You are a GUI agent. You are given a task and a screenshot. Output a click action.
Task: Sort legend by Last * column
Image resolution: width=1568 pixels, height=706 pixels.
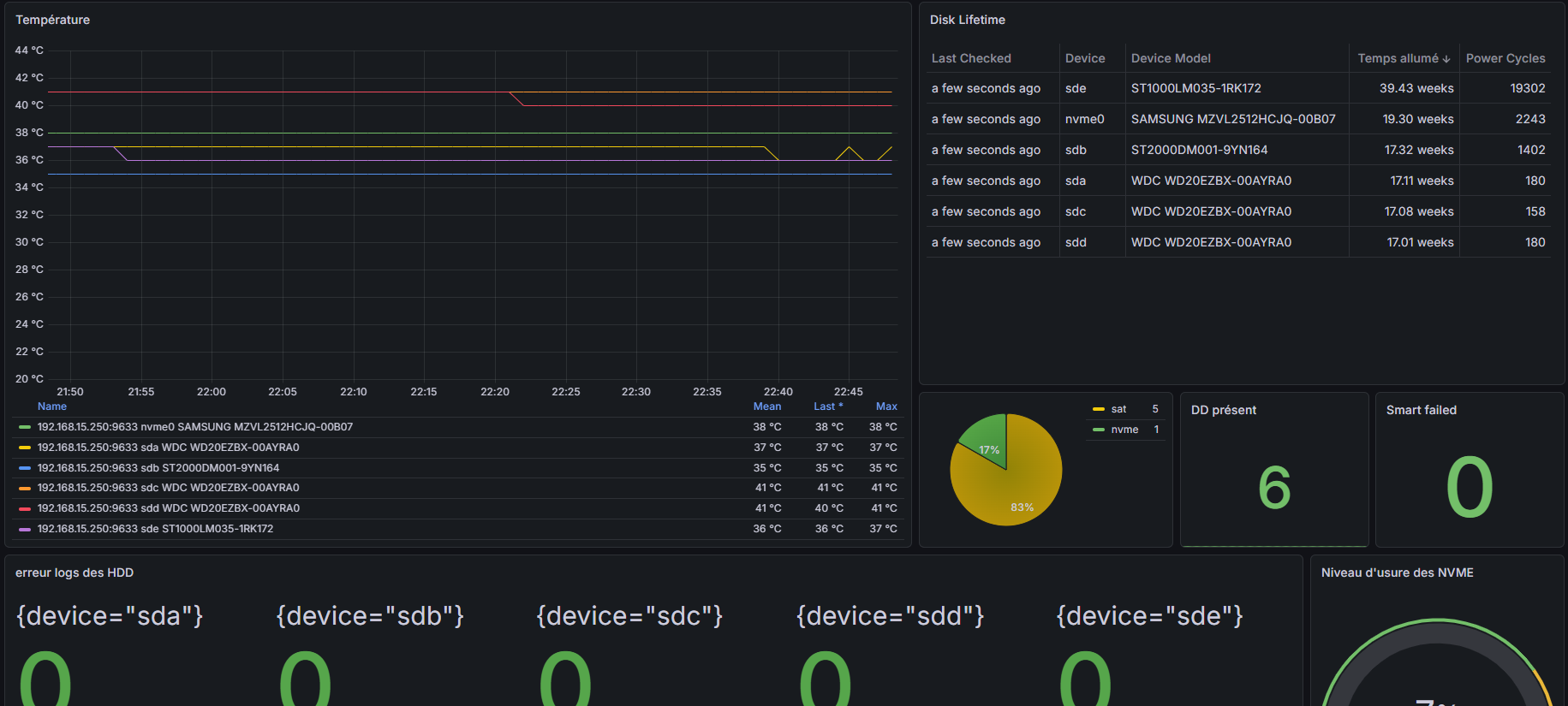(828, 406)
